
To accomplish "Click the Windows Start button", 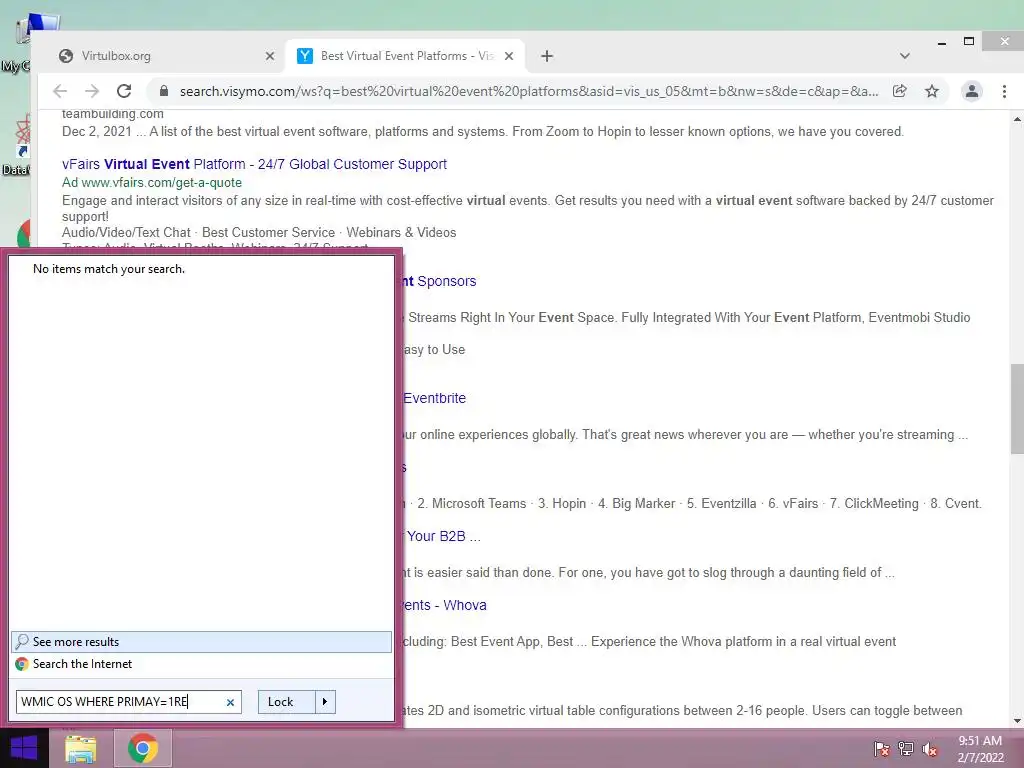I will point(24,748).
